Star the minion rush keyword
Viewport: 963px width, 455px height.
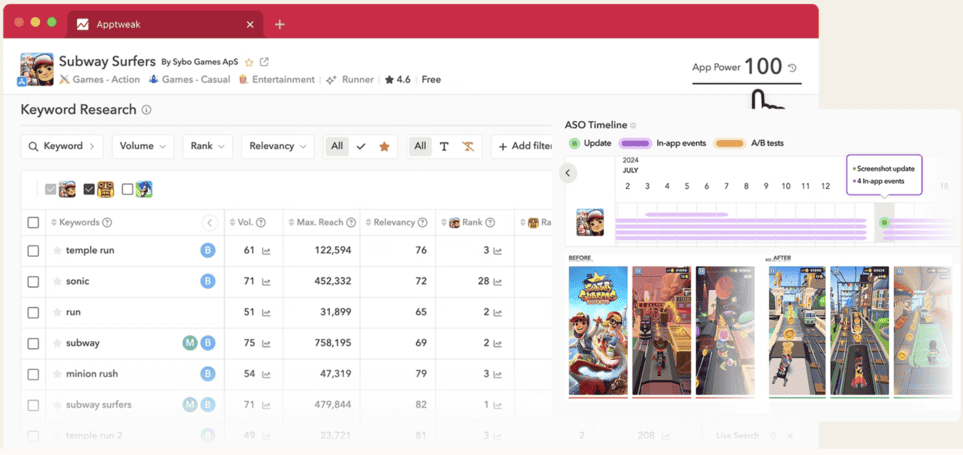(57, 373)
